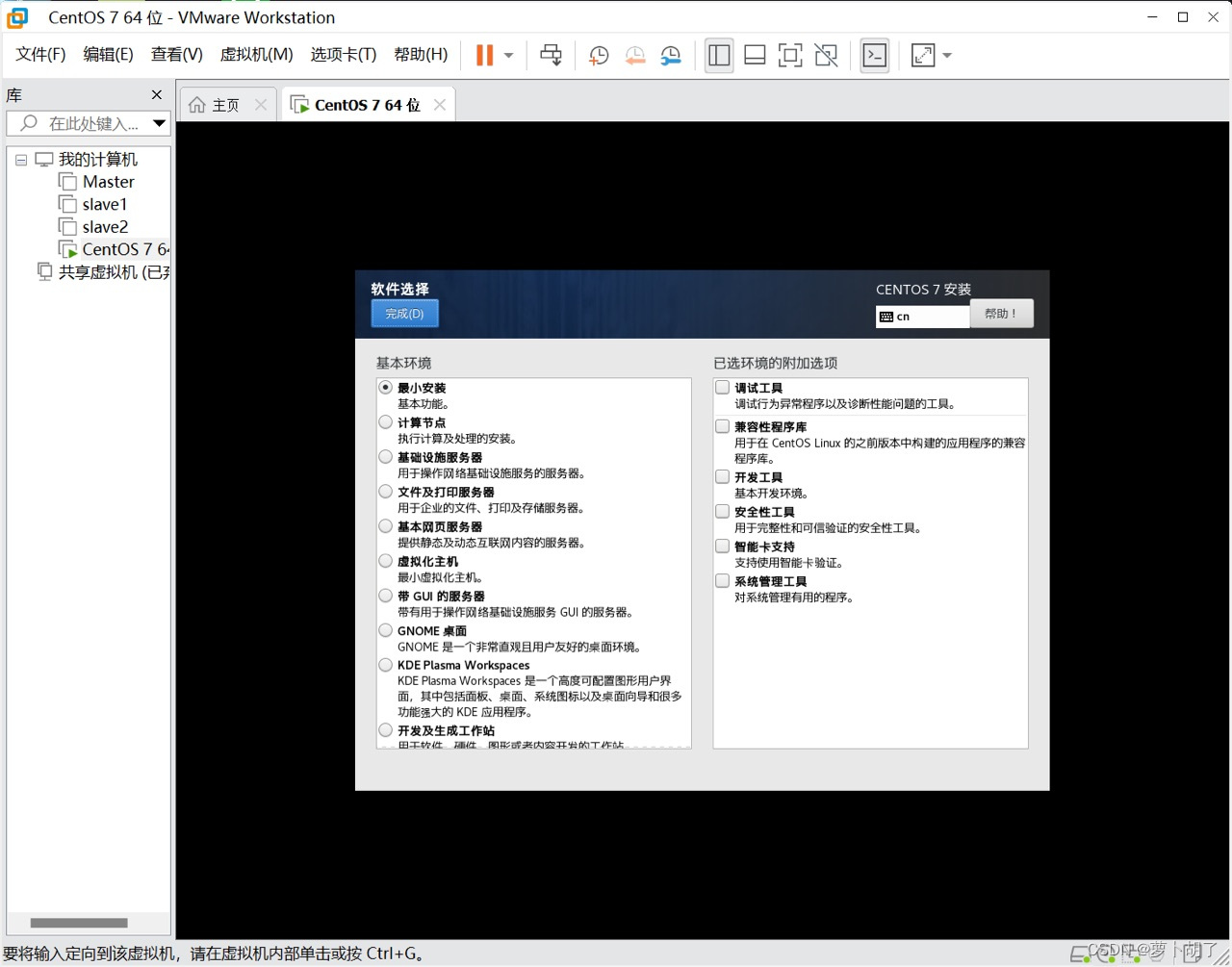The height and width of the screenshot is (967, 1232).
Task: Close the 库 library panel
Action: pos(157,94)
